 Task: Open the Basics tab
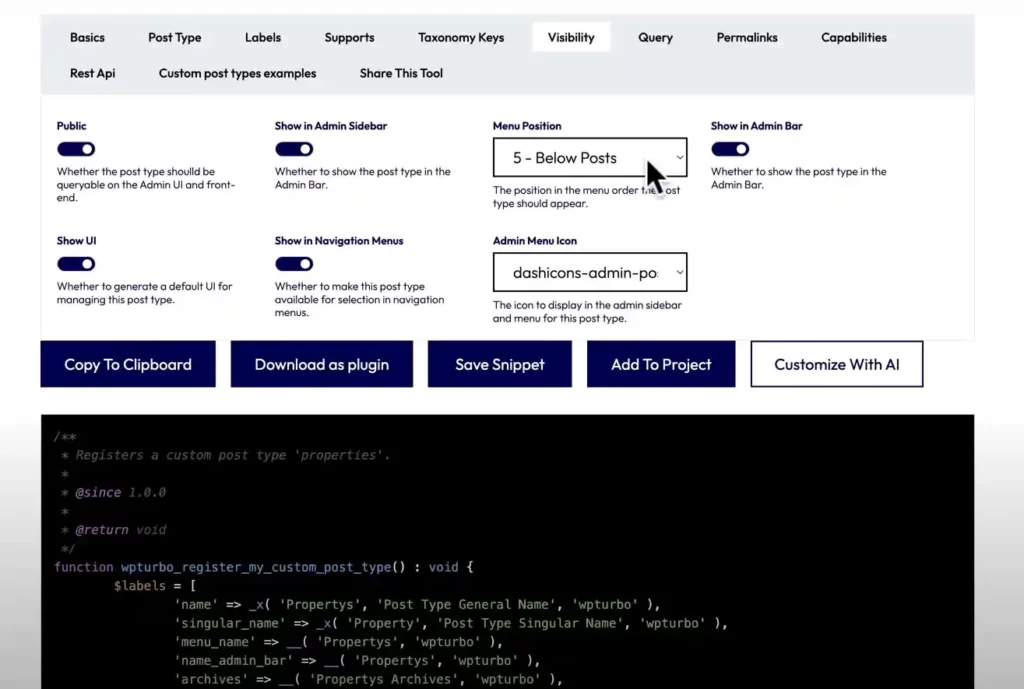coord(87,37)
